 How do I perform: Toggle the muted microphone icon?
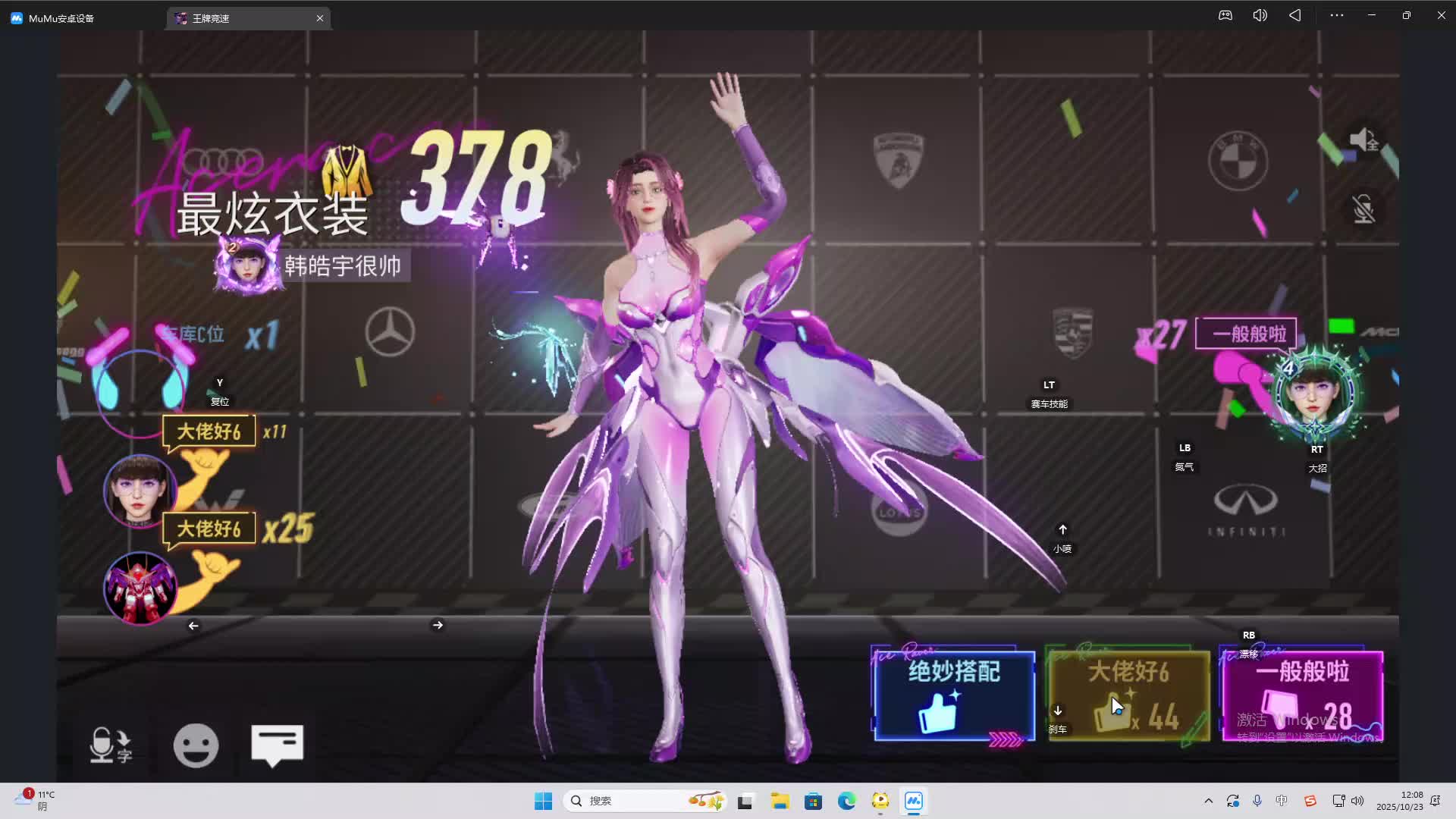(1363, 209)
